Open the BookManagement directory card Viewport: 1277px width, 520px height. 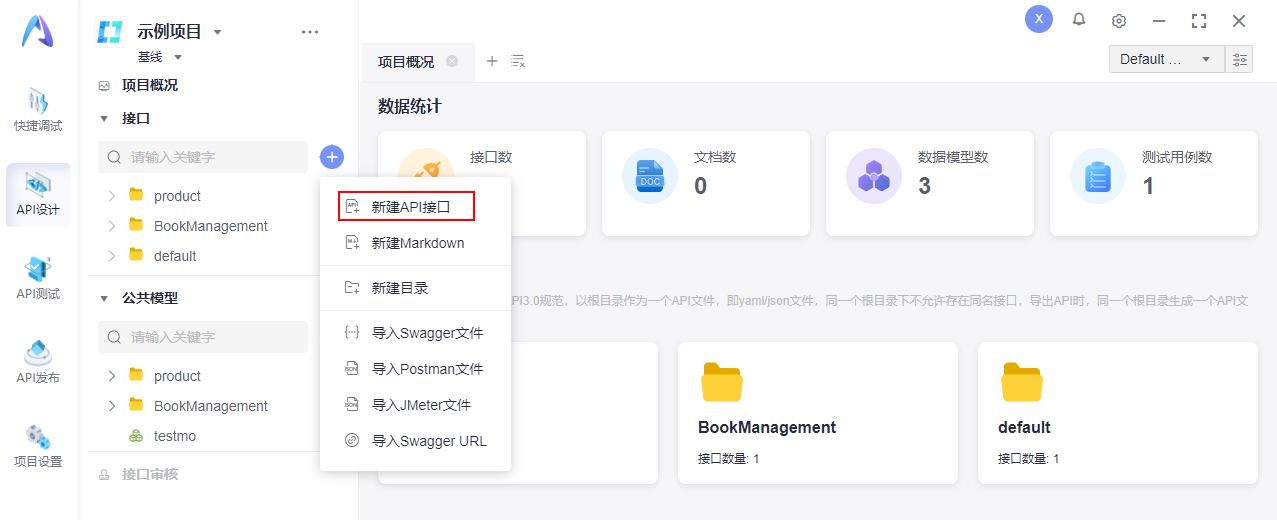pos(818,413)
